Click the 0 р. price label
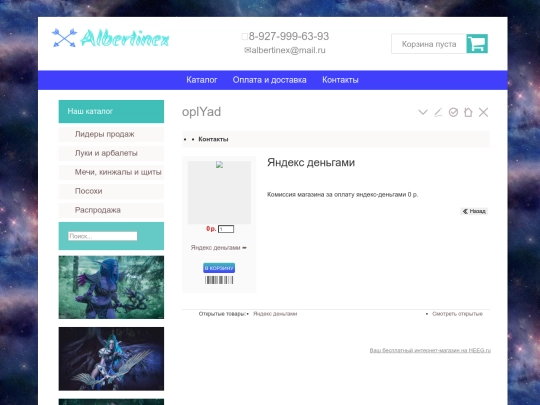 (211, 229)
